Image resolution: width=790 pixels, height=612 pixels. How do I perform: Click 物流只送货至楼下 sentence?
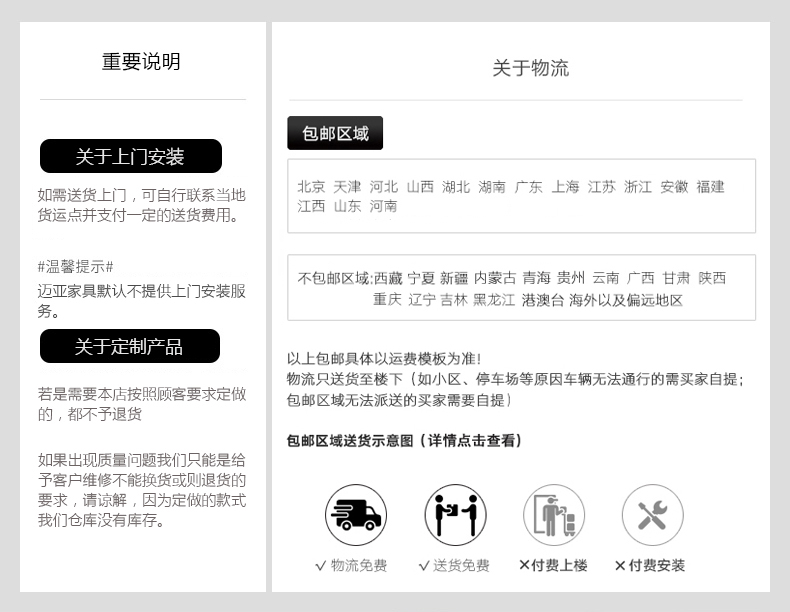click(516, 379)
